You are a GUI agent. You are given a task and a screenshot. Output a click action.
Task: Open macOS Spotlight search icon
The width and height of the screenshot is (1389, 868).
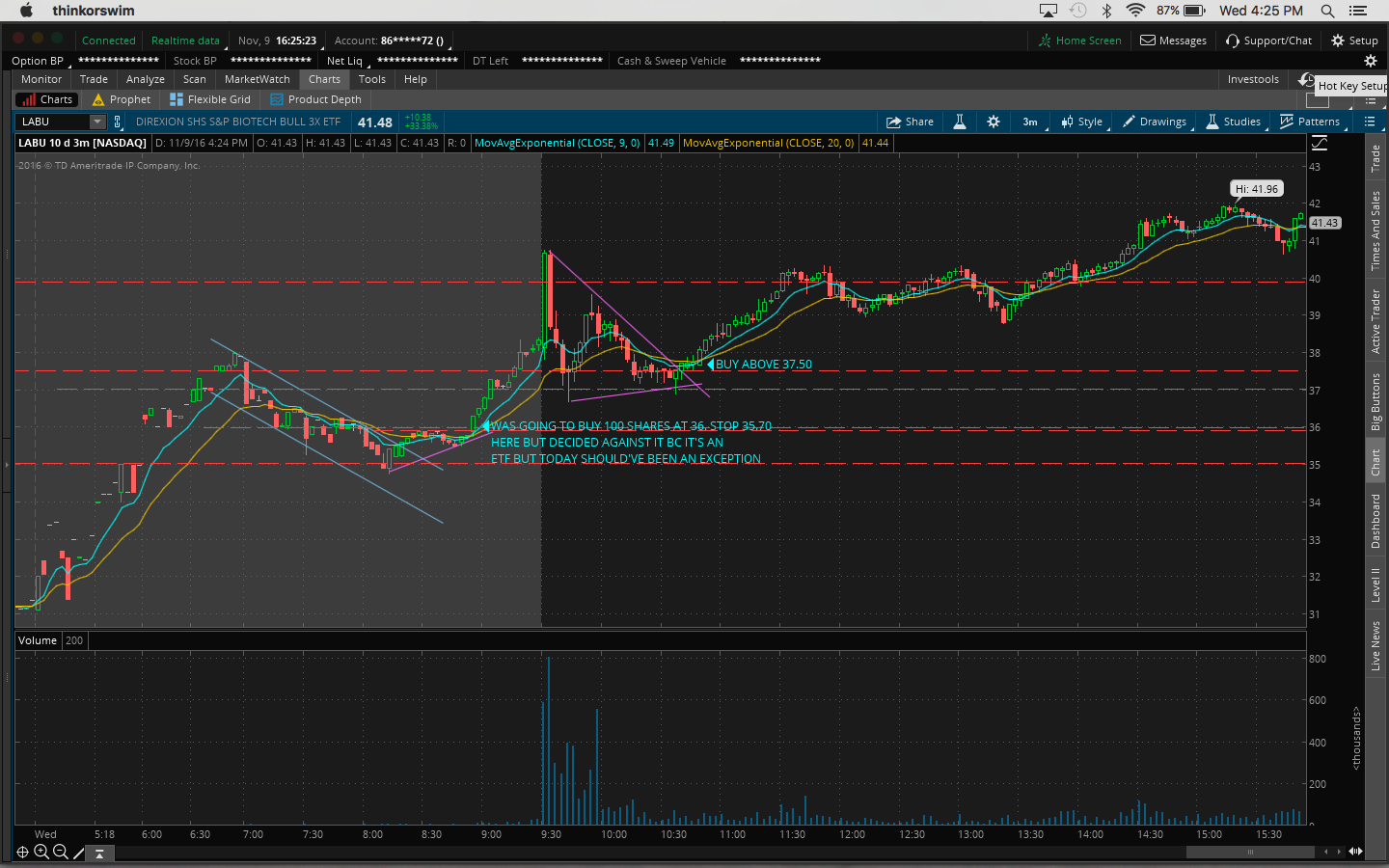point(1327,11)
